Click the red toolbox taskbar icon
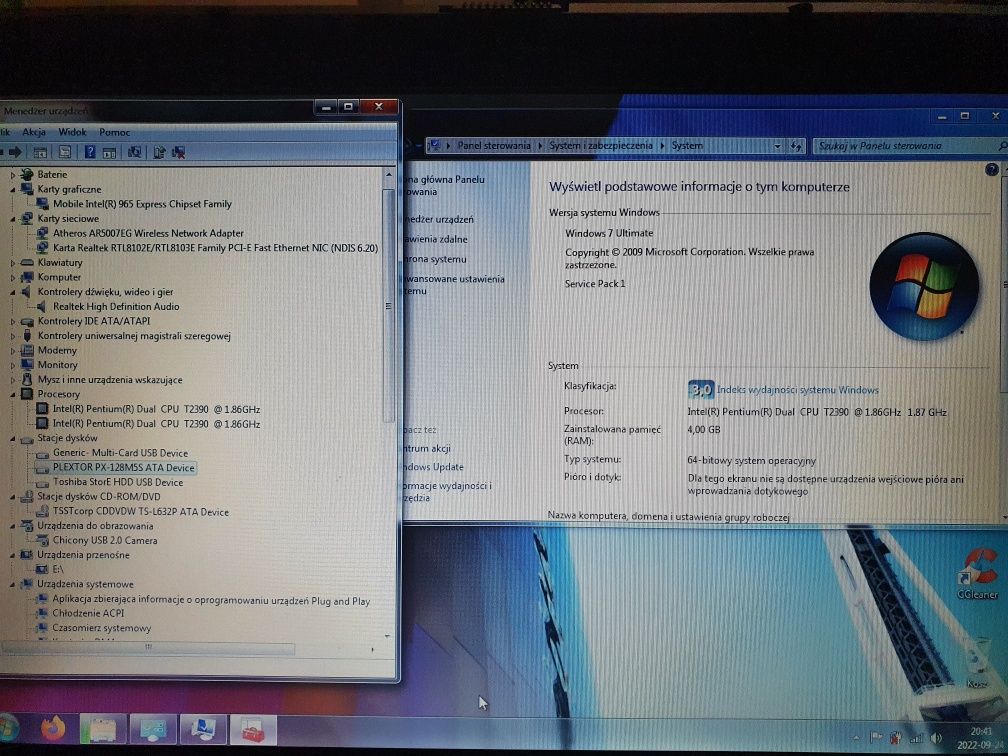The height and width of the screenshot is (756, 1008). (x=253, y=730)
